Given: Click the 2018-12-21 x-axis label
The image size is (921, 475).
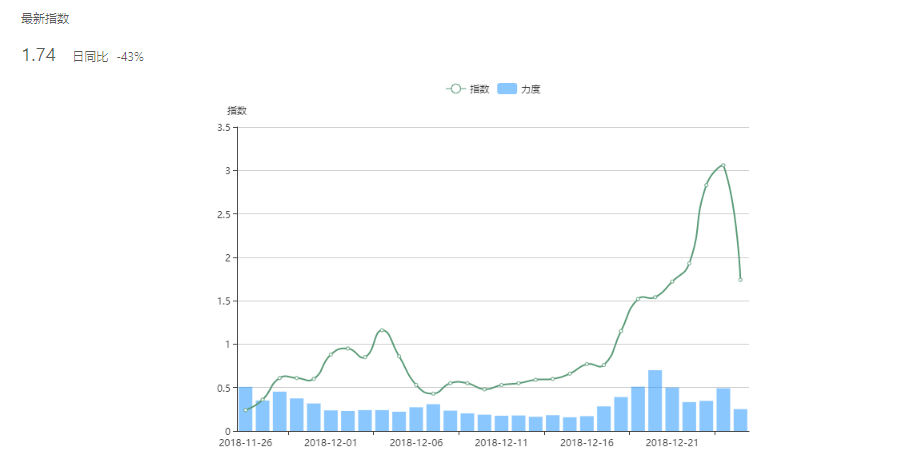Looking at the screenshot, I should click(x=672, y=442).
